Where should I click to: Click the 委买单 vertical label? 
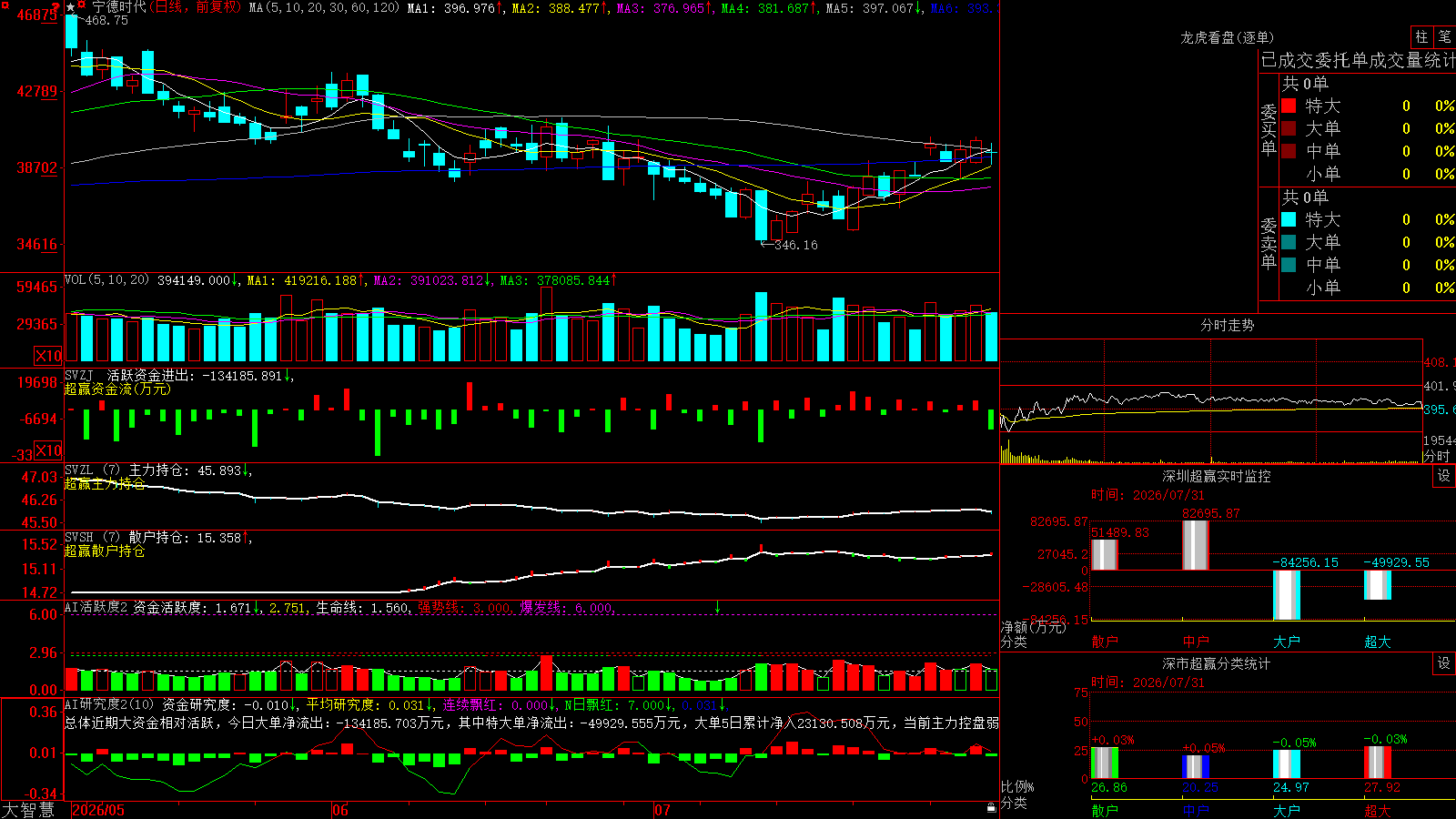click(1269, 129)
